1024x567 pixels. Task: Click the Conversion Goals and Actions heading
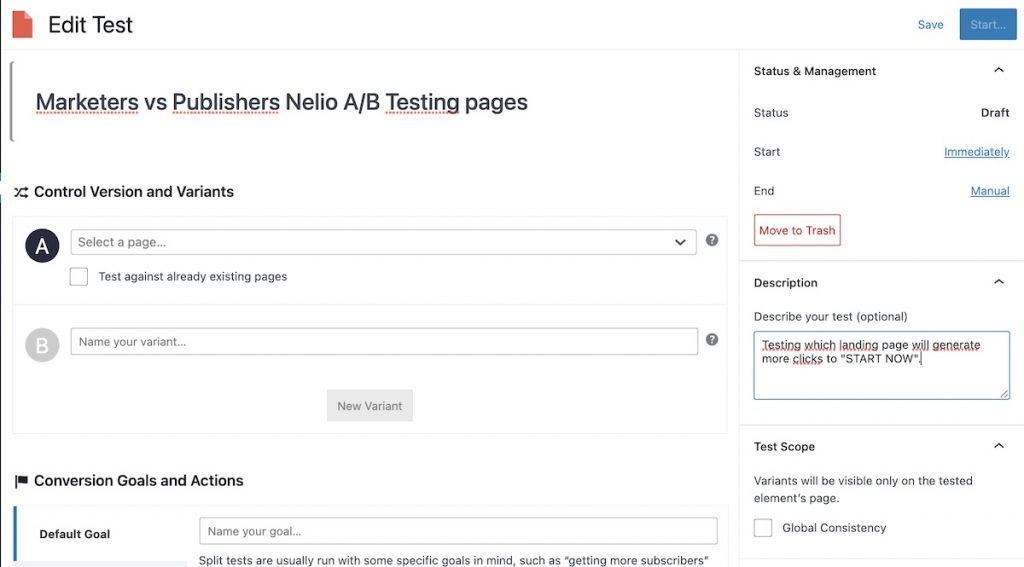[138, 480]
